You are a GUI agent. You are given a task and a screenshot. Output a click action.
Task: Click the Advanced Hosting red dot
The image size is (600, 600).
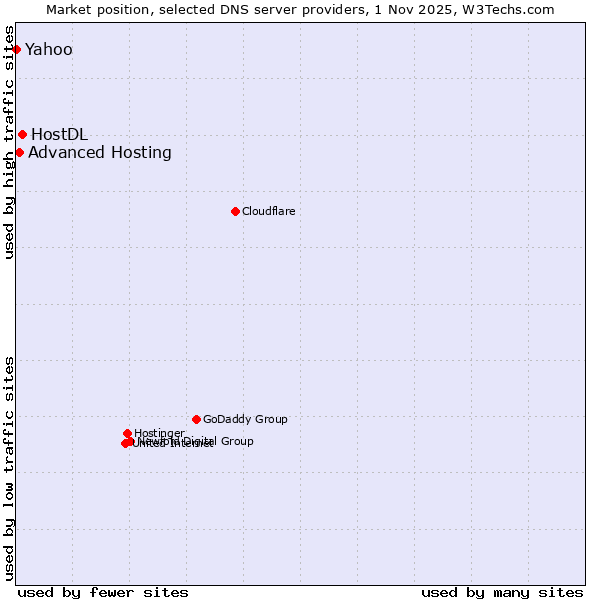point(19,152)
